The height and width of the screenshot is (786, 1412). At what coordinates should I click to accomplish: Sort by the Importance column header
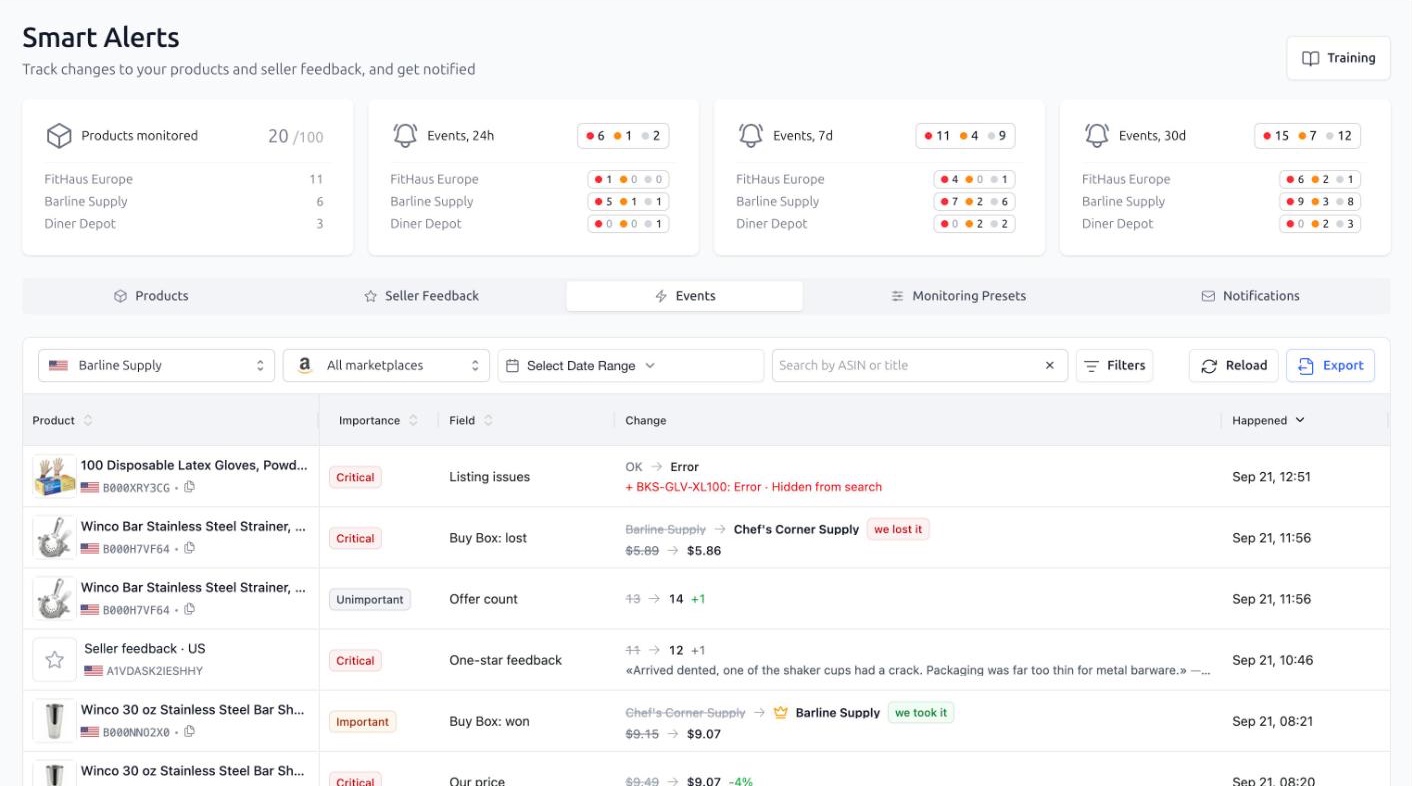pos(378,421)
